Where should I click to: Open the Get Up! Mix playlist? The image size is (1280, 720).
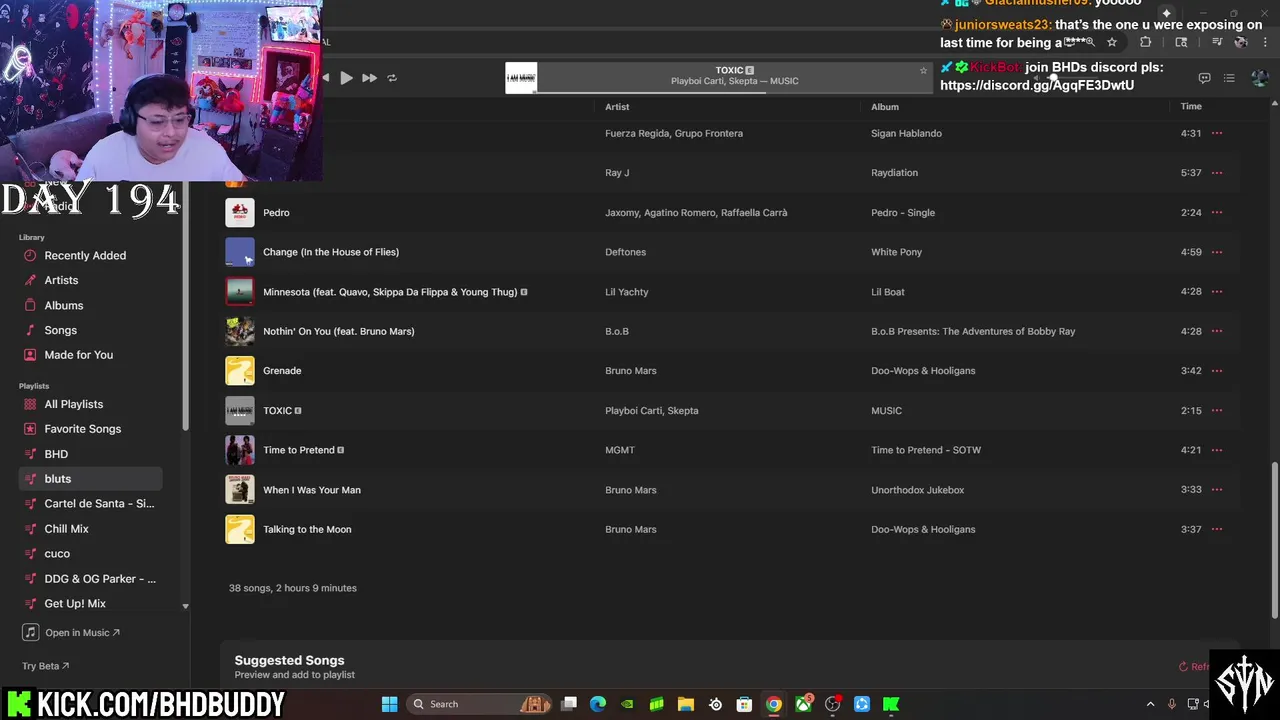(x=75, y=604)
